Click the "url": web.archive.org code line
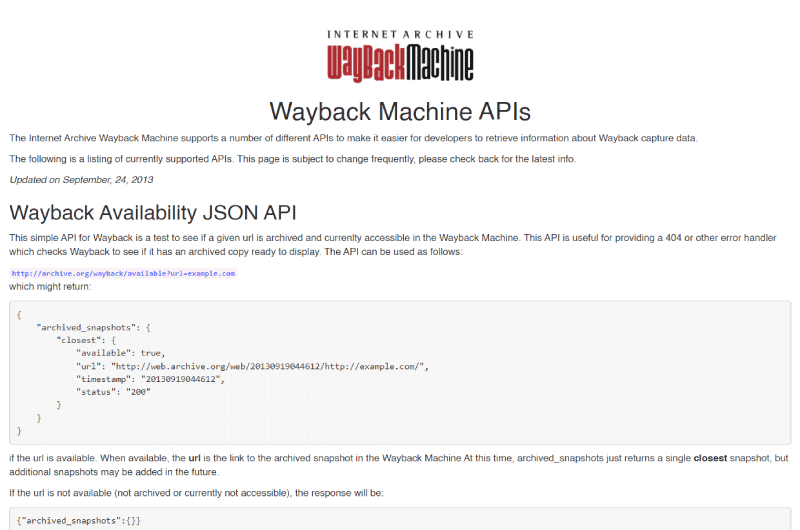This screenshot has height=530, width=800. pyautogui.click(x=252, y=366)
